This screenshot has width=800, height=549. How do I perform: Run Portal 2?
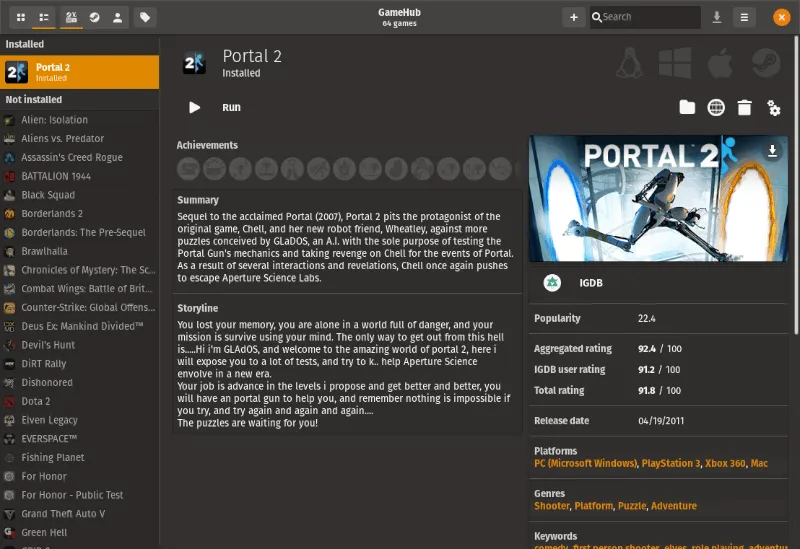(x=216, y=107)
